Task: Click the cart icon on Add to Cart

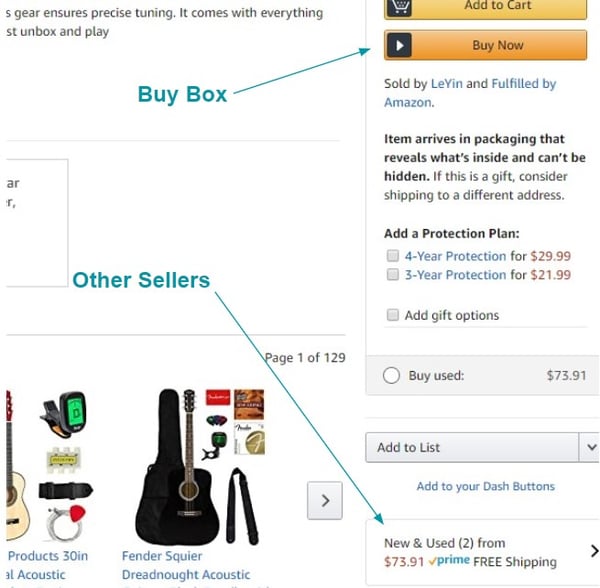Action: (x=400, y=7)
